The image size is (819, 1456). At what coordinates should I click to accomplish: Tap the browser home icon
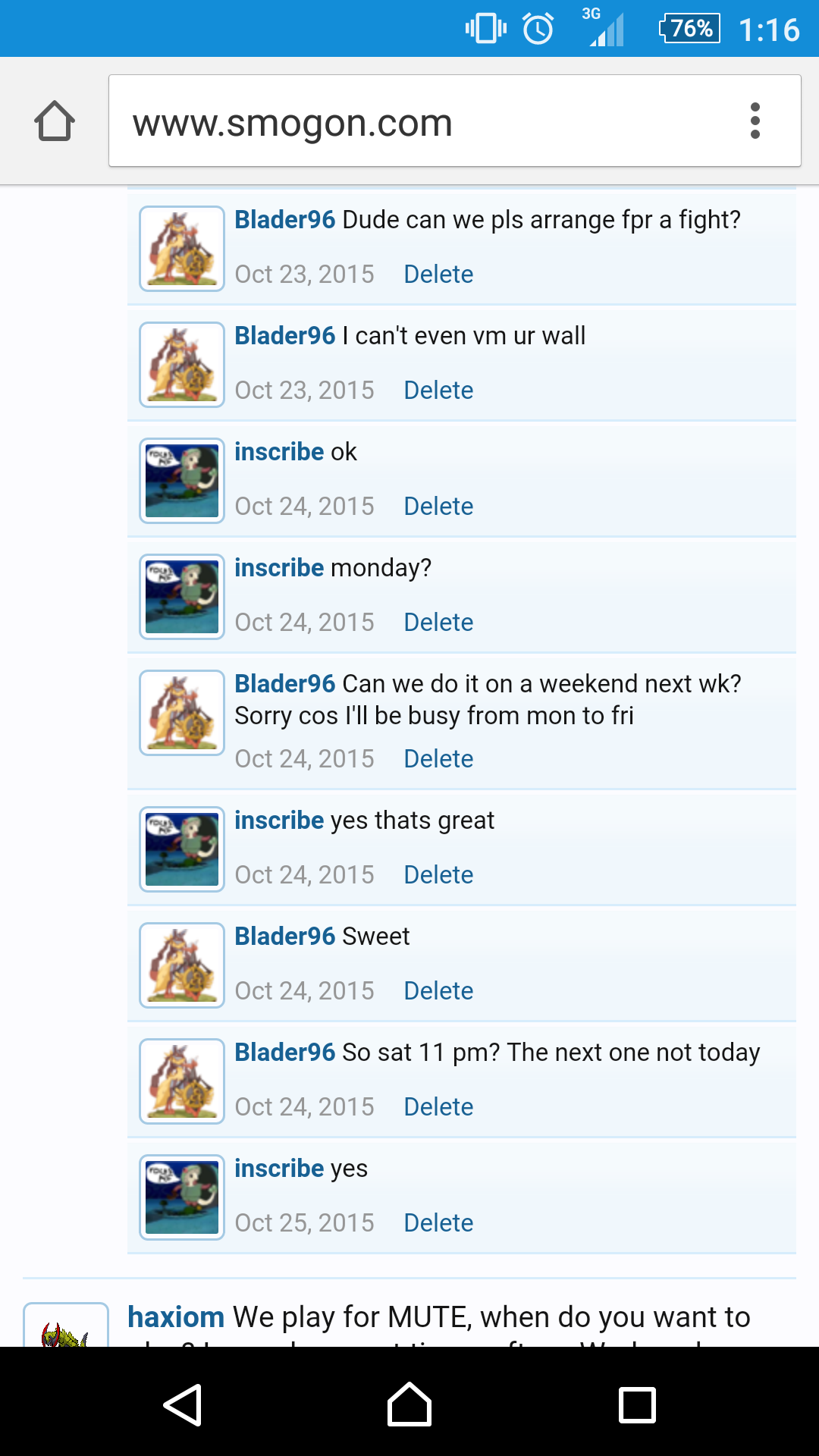point(55,121)
